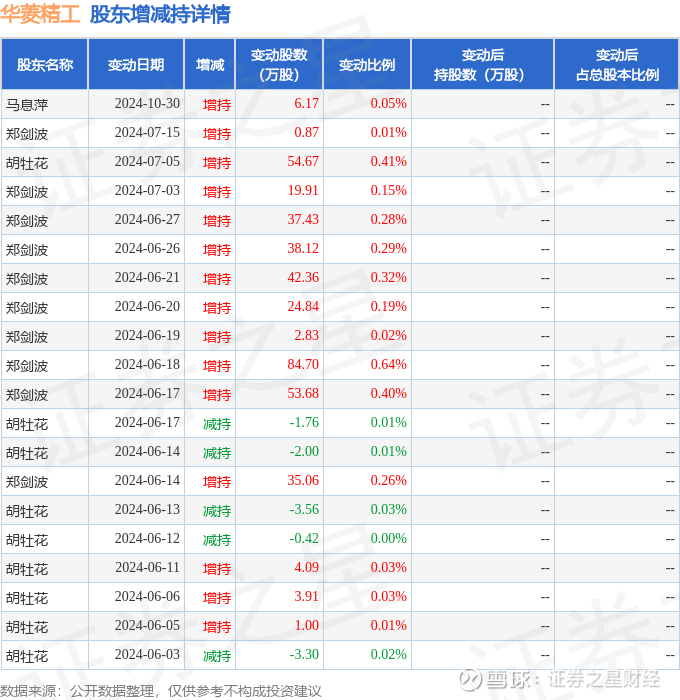The image size is (680, 700).
Task: Click the share value 24.84
Action: coord(303,307)
